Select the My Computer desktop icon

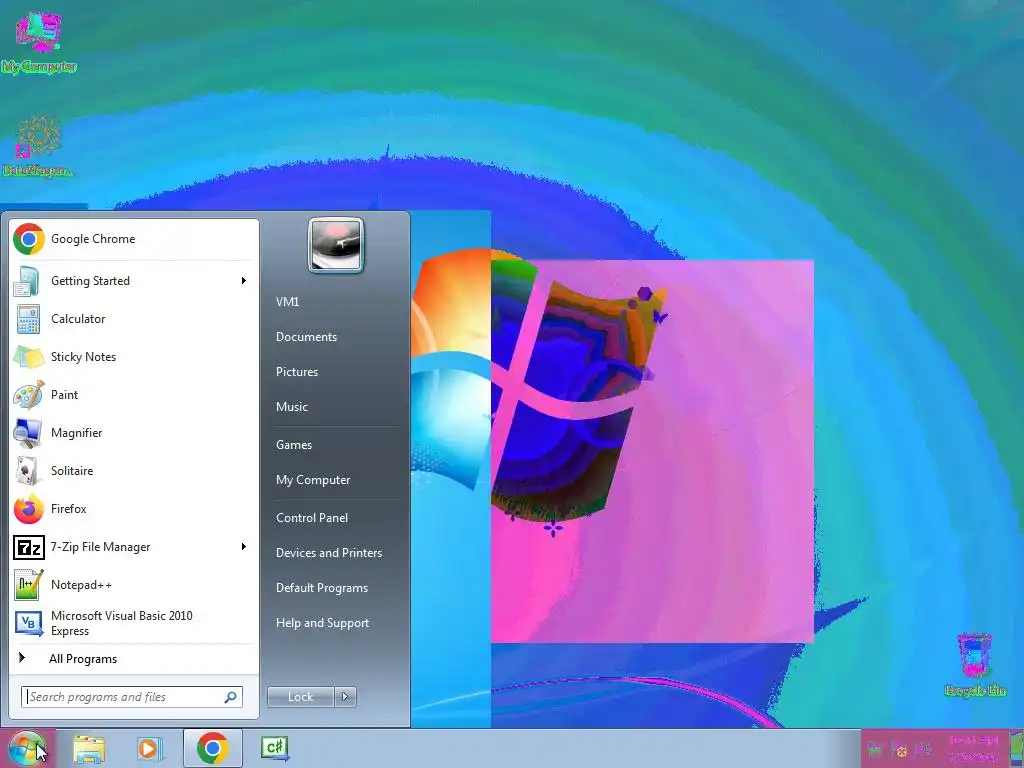click(x=39, y=42)
